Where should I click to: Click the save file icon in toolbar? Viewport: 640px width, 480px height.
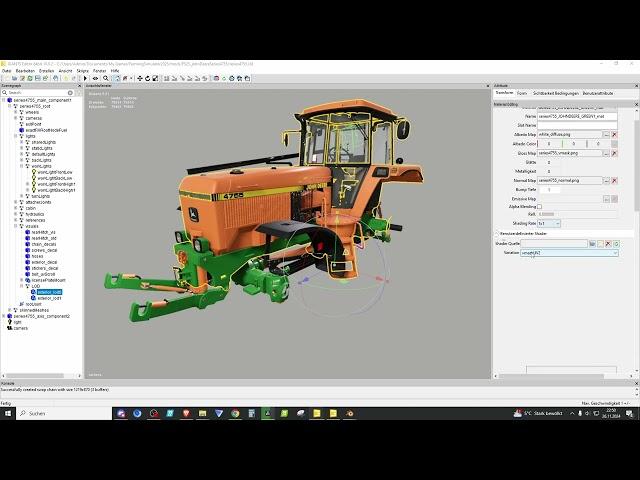(38, 78)
